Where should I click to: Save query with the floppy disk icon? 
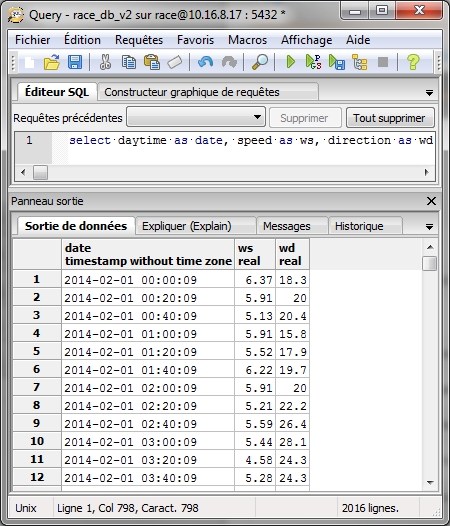point(75,62)
